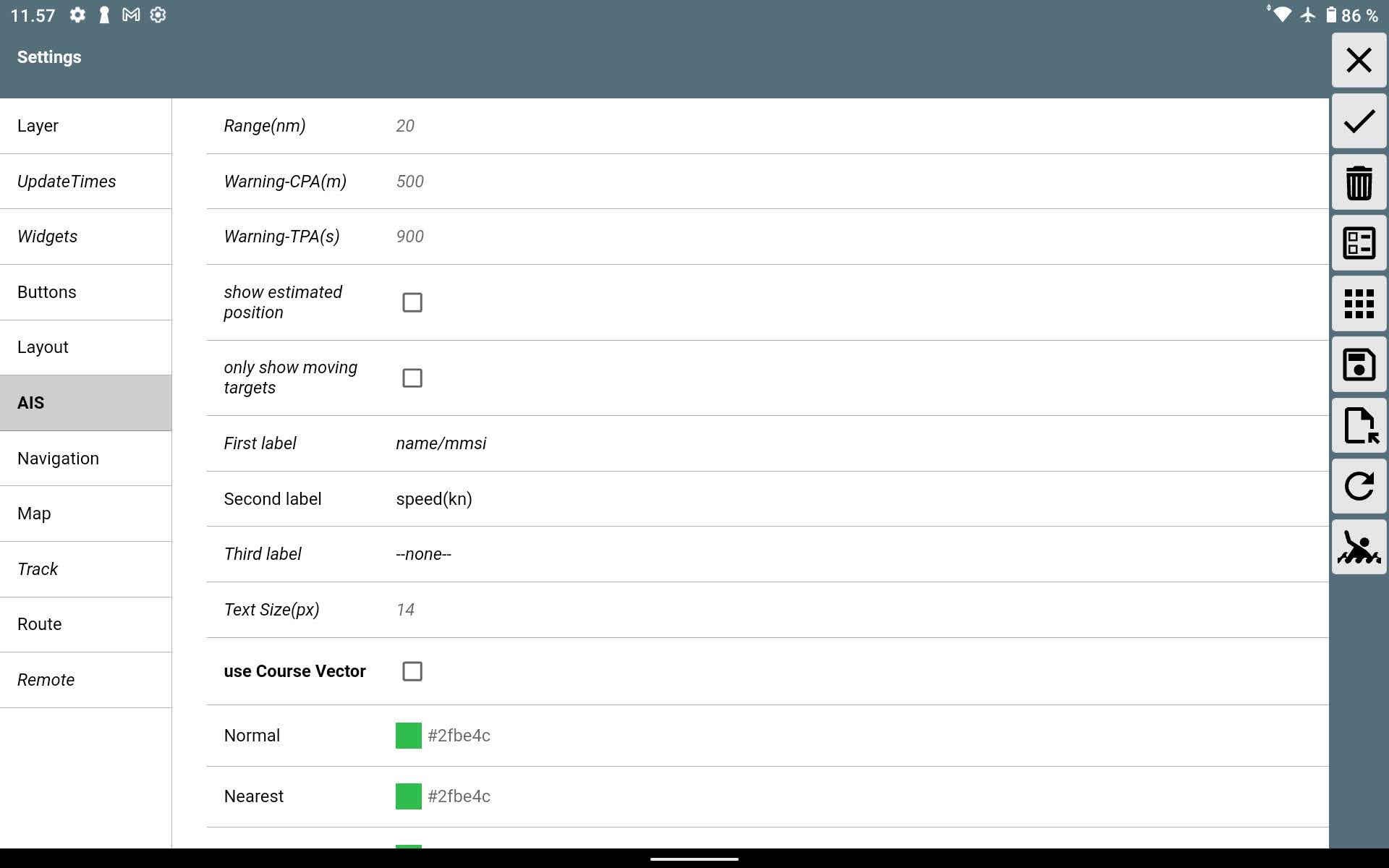Activate the man overboard icon
The width and height of the screenshot is (1389, 868).
1359,548
